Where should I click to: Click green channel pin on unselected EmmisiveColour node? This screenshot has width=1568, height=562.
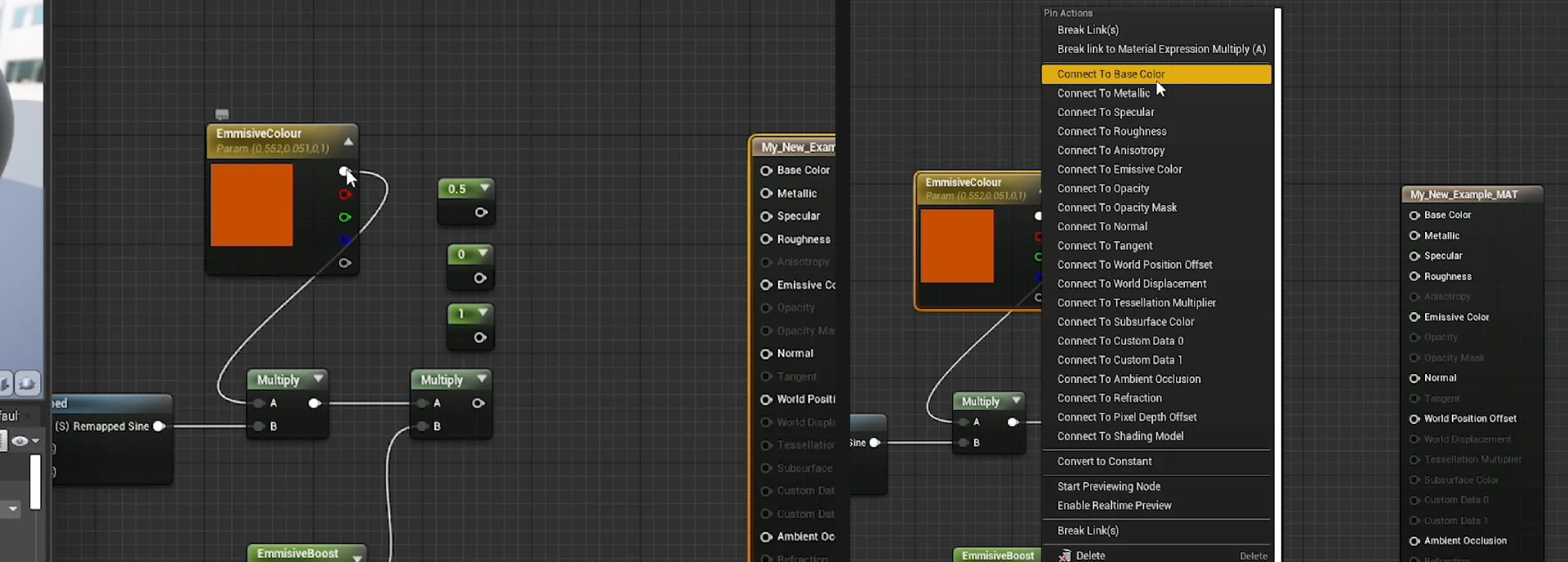coord(345,217)
